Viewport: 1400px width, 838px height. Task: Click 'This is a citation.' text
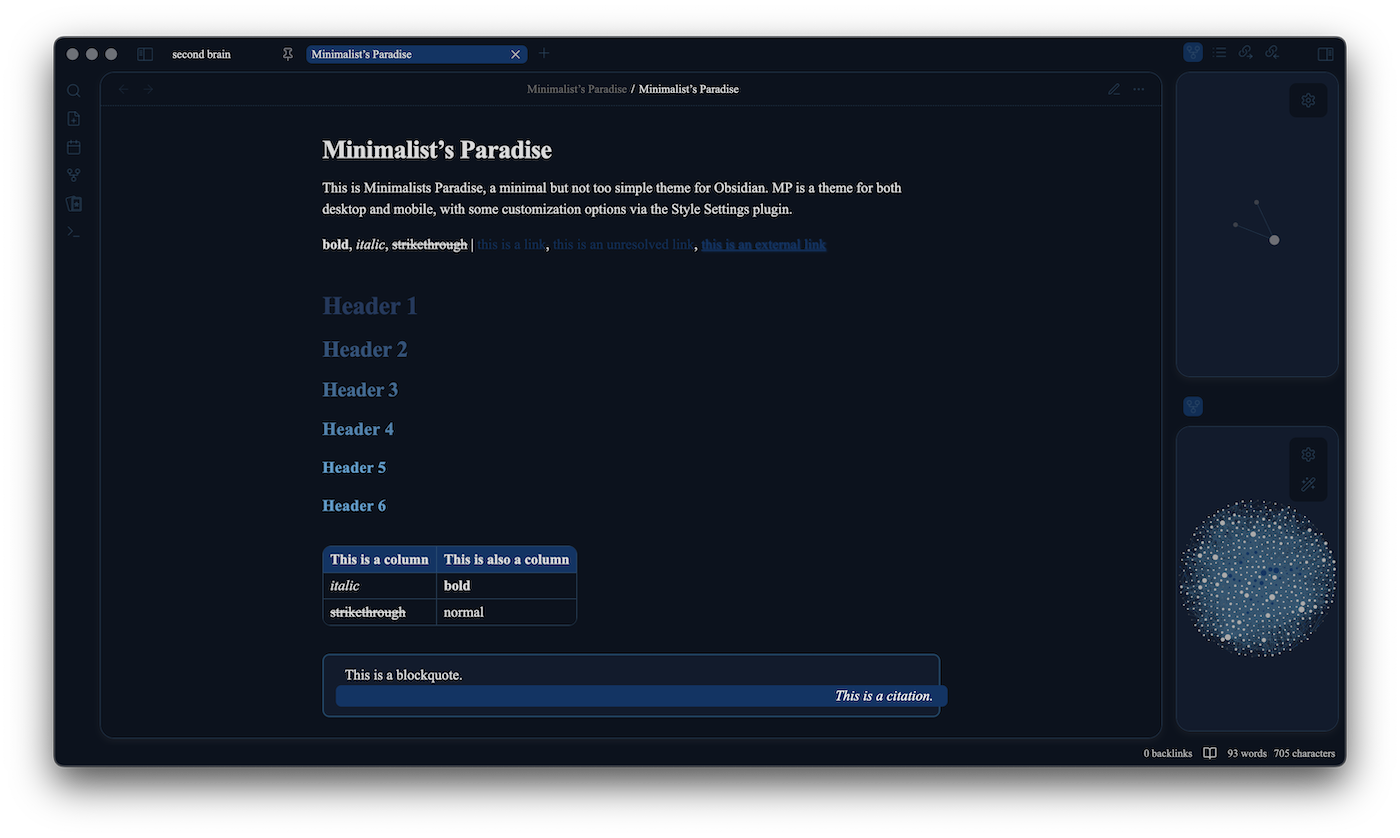point(884,696)
